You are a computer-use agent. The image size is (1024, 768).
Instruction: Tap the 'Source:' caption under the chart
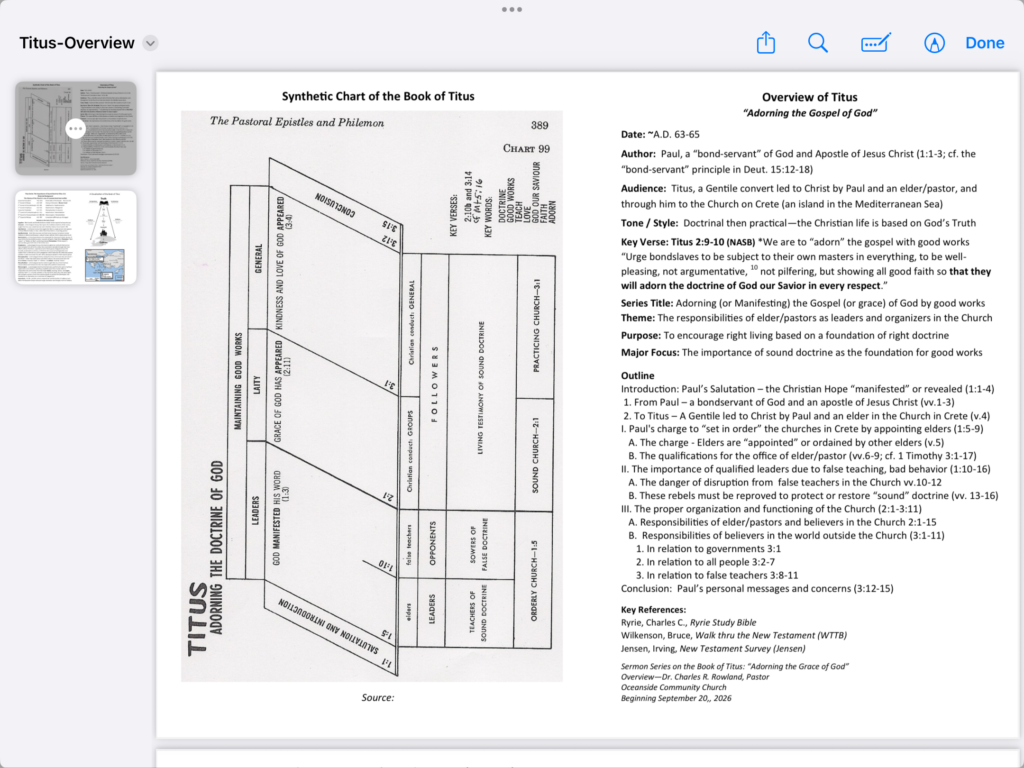378,697
